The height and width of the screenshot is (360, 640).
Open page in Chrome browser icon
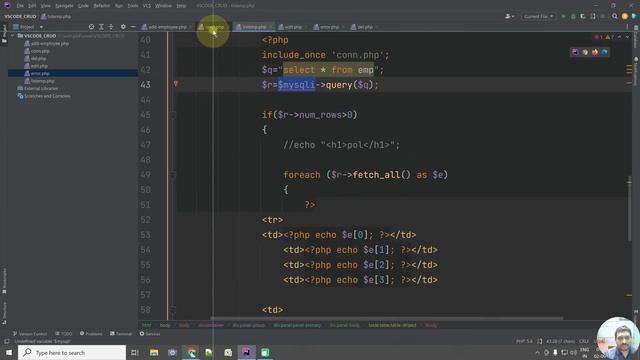[585, 52]
